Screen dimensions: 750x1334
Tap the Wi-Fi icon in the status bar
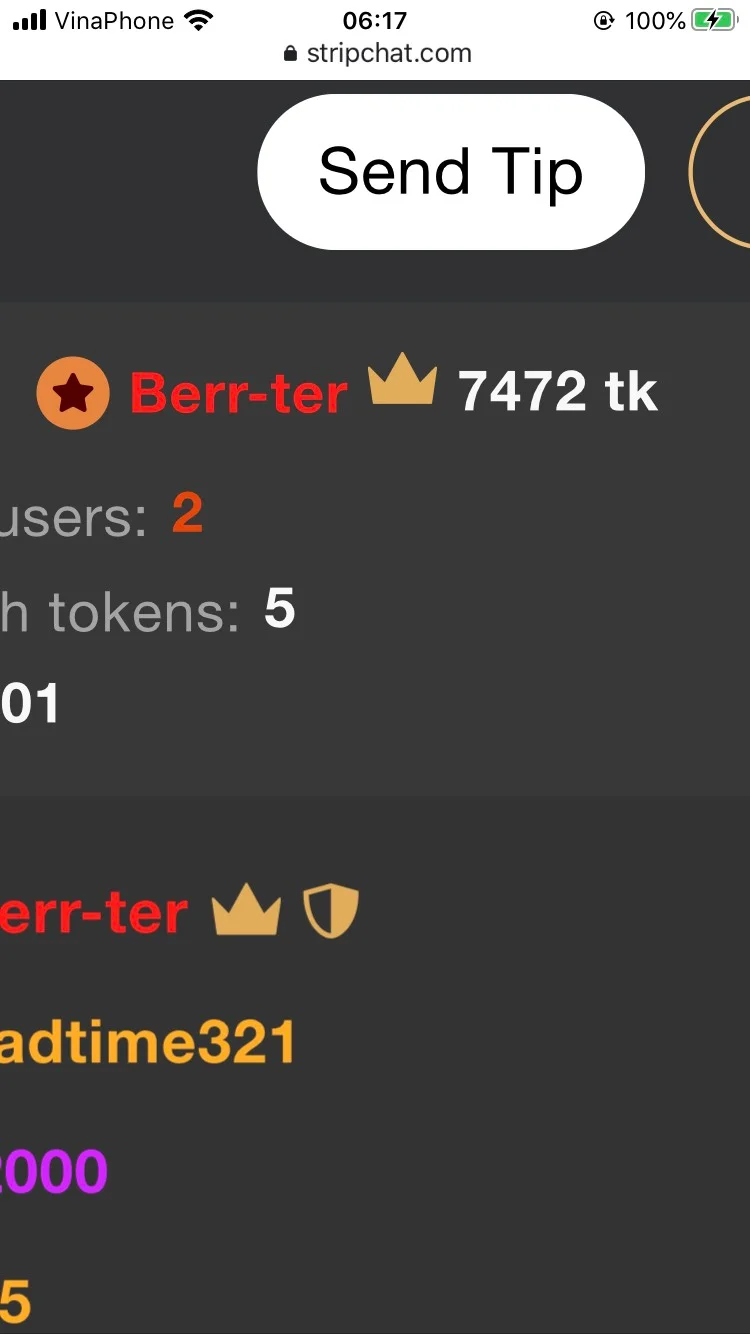pyautogui.click(x=199, y=21)
